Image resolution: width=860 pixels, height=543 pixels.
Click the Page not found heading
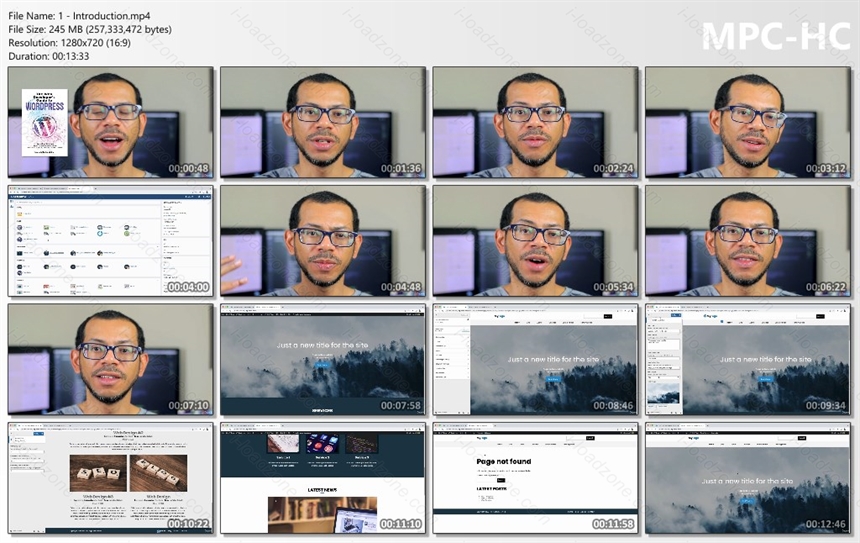point(503,462)
